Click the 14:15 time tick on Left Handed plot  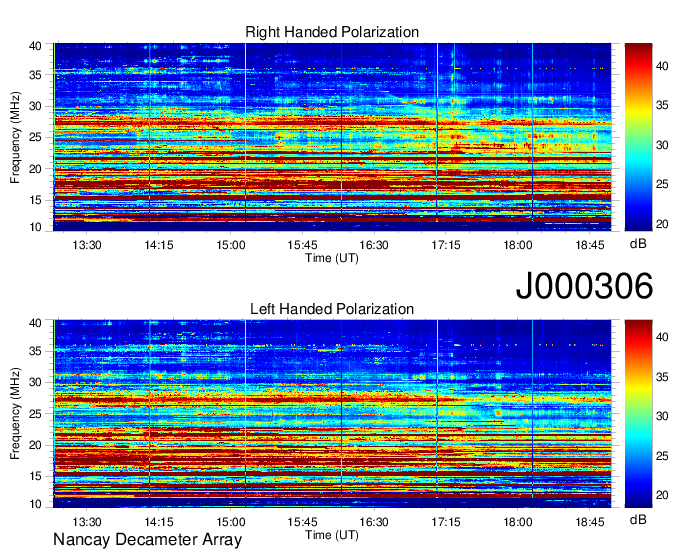click(x=159, y=522)
